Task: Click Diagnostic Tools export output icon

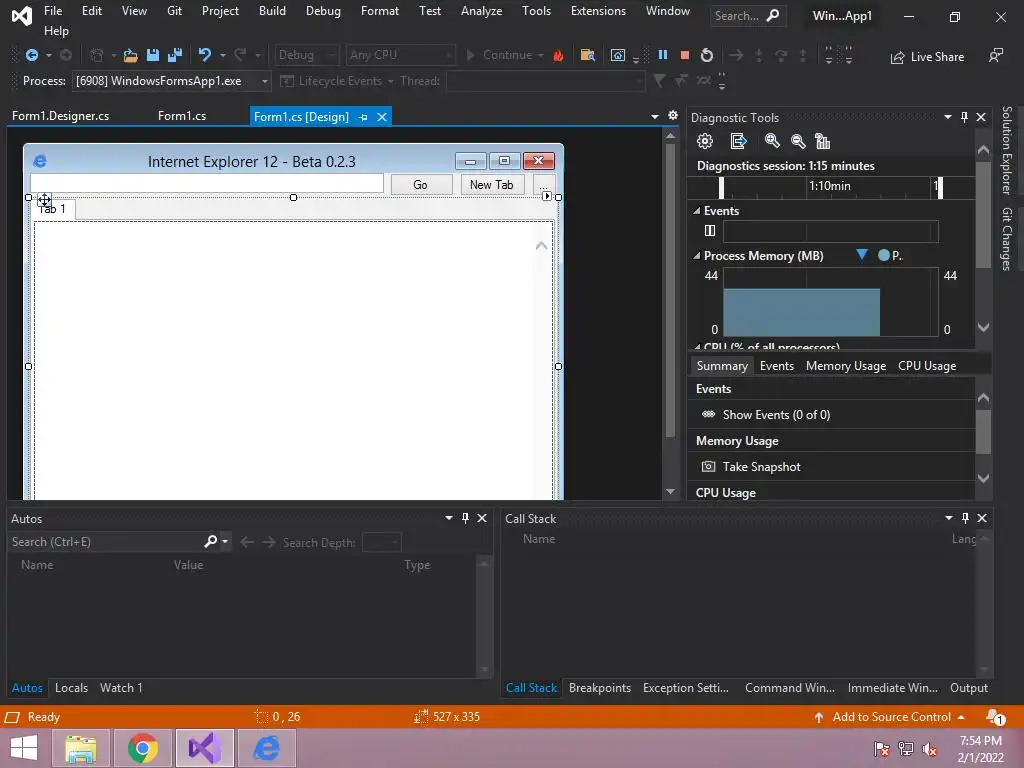Action: [739, 141]
